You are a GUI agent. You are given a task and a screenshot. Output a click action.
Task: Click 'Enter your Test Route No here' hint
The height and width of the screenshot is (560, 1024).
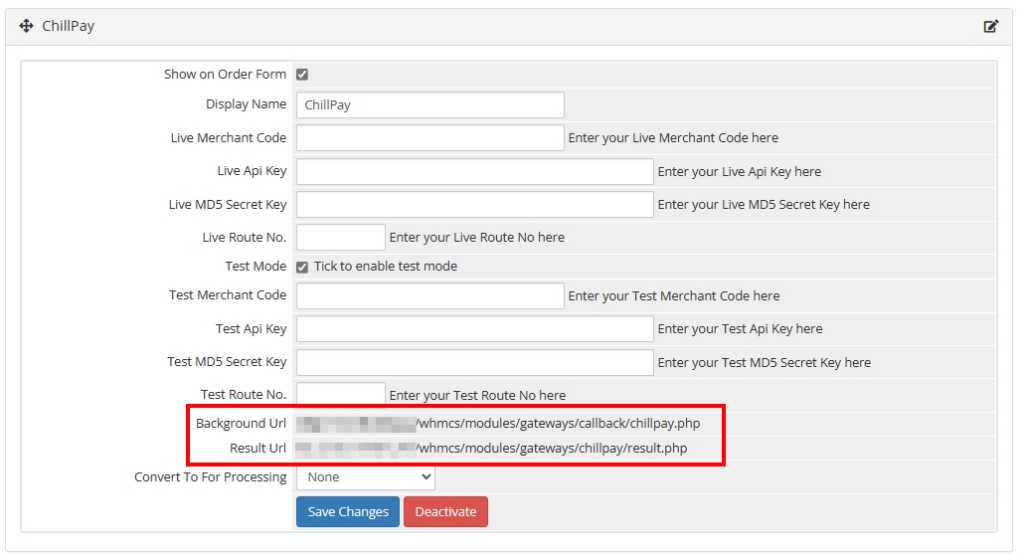(x=477, y=396)
